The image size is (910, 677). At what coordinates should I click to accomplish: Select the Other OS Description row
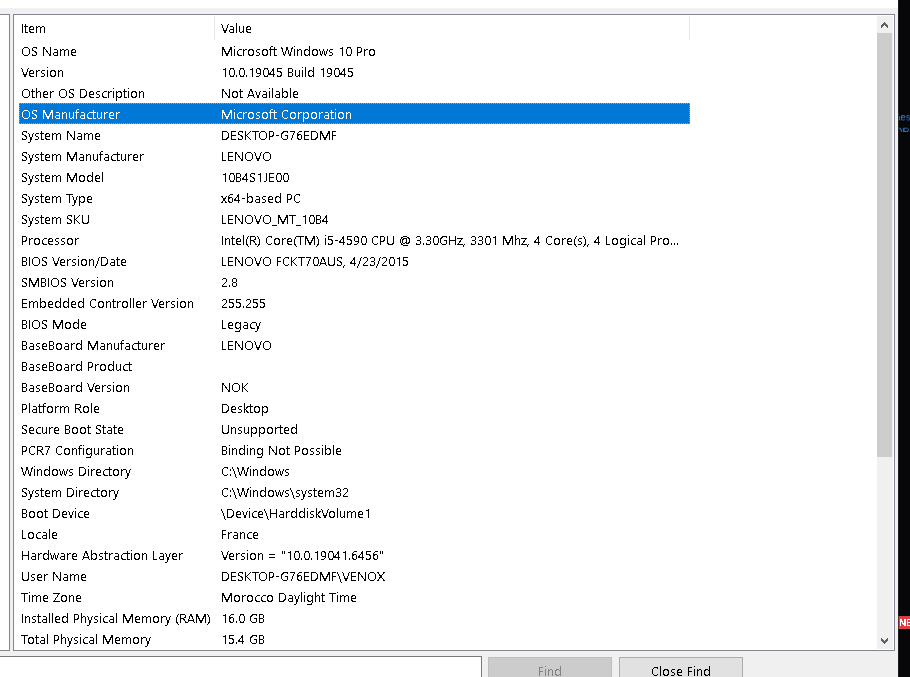[354, 93]
